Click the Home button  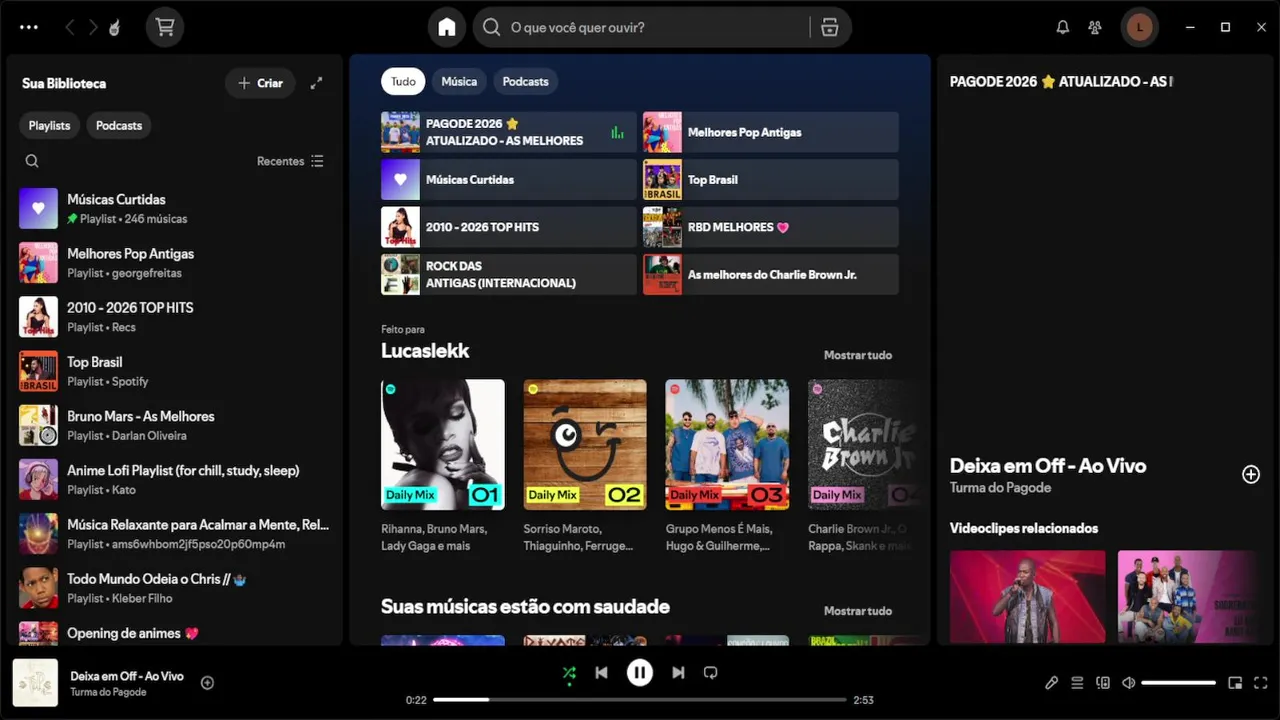pyautogui.click(x=447, y=27)
